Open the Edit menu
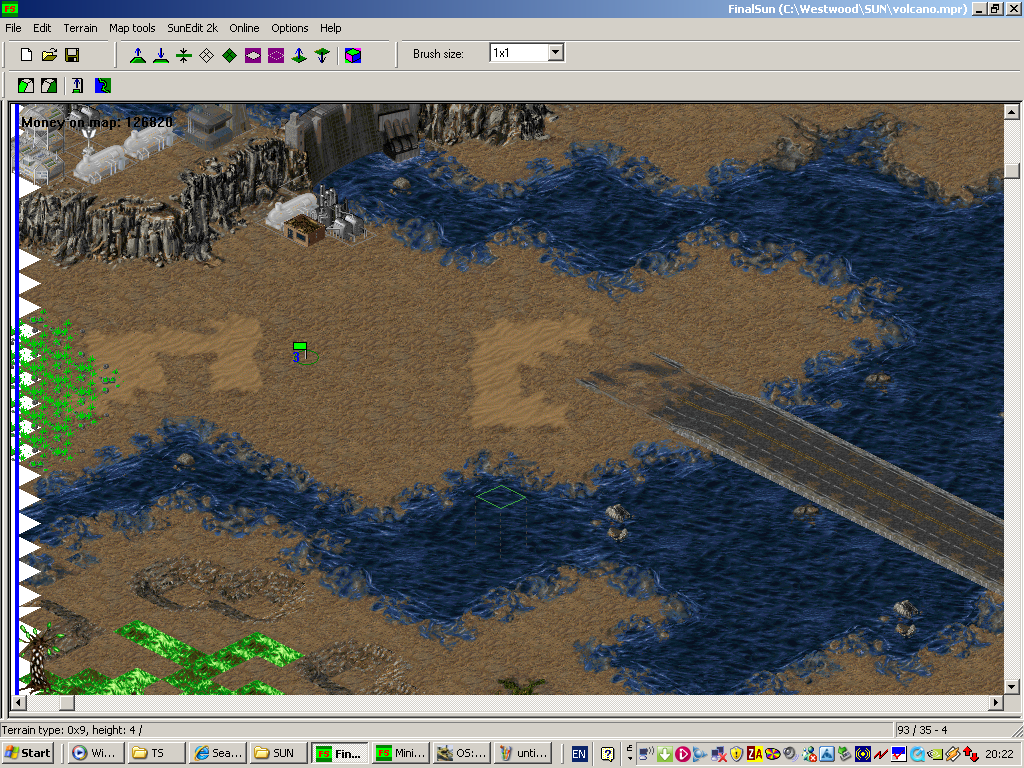Viewport: 1024px width, 768px height. tap(42, 28)
